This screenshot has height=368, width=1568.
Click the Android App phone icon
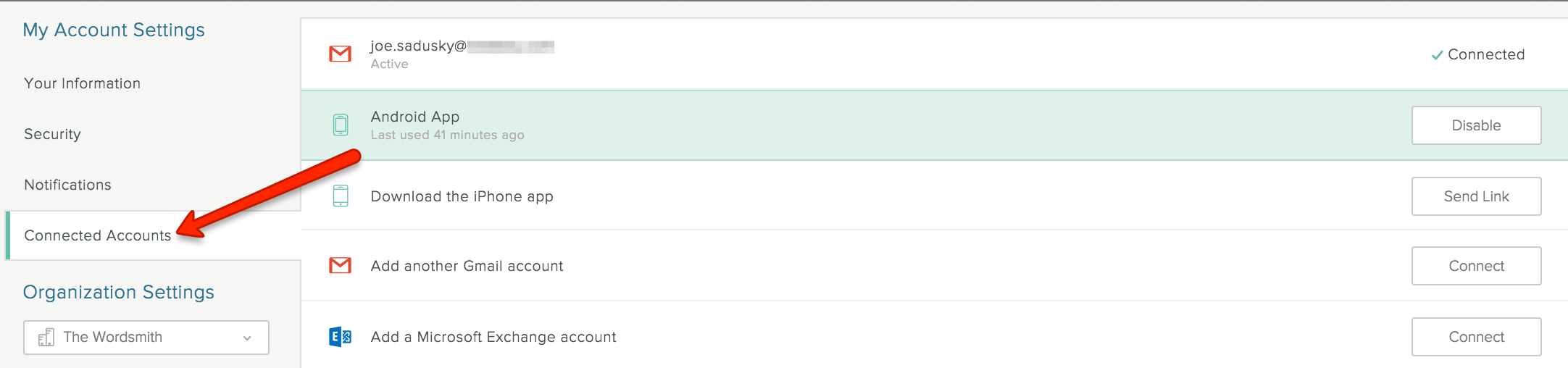(341, 125)
